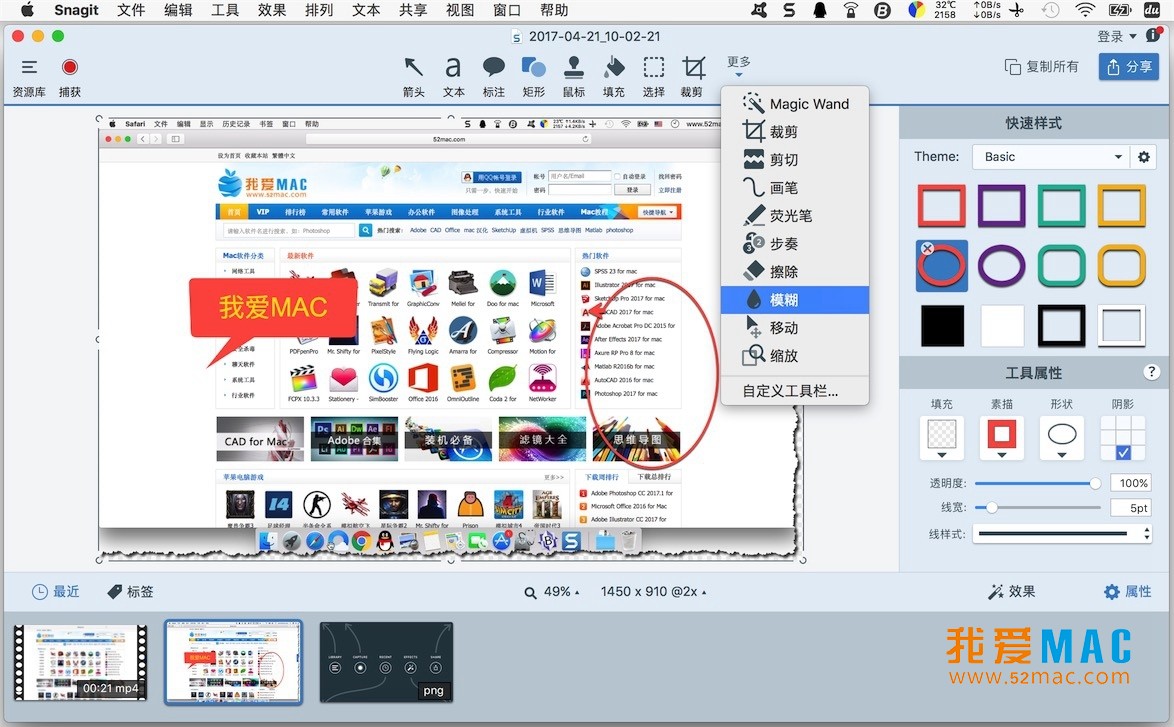Select the Callout (标注) tool

click(x=493, y=76)
